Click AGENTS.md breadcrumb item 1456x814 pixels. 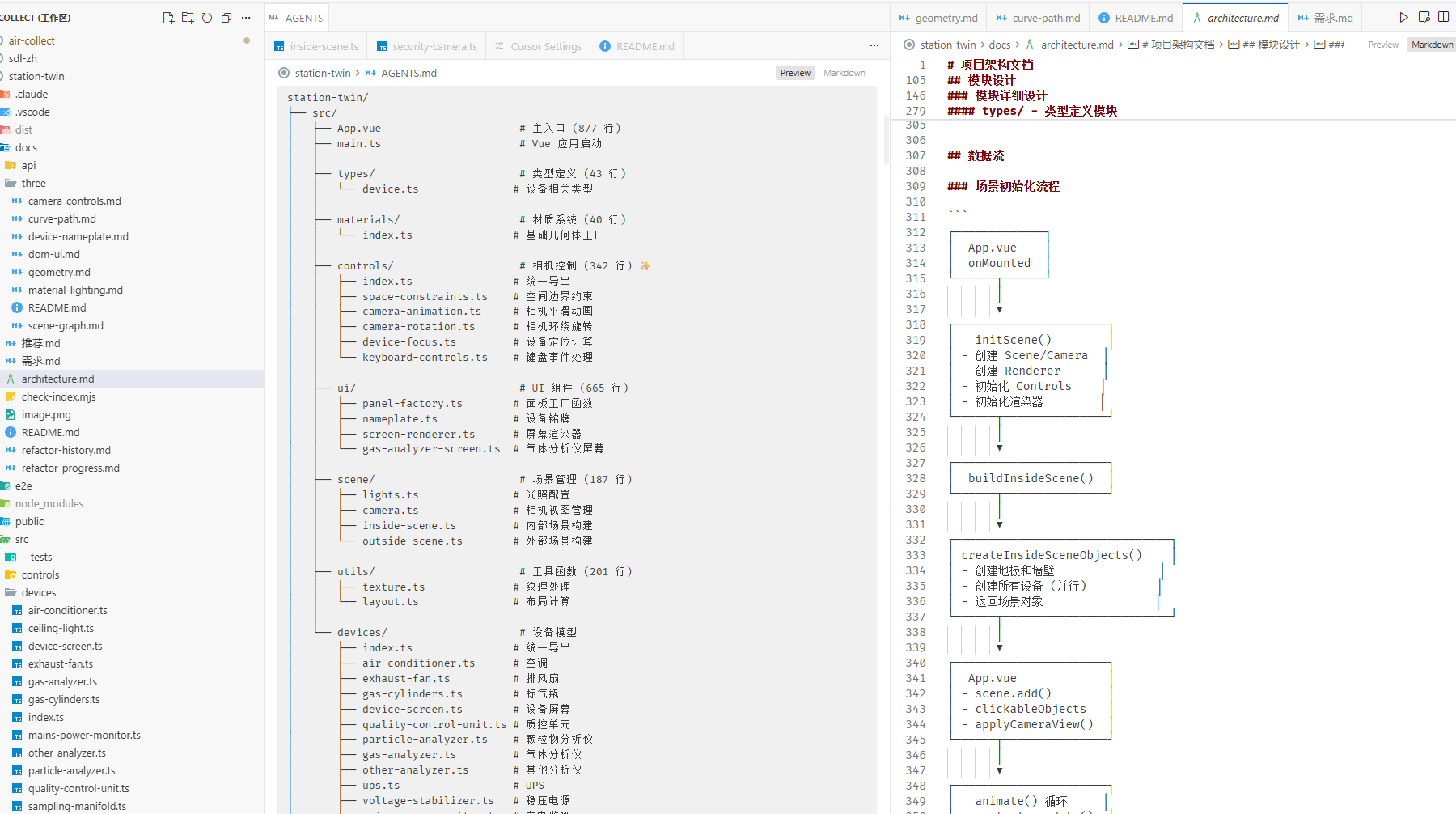pyautogui.click(x=408, y=73)
